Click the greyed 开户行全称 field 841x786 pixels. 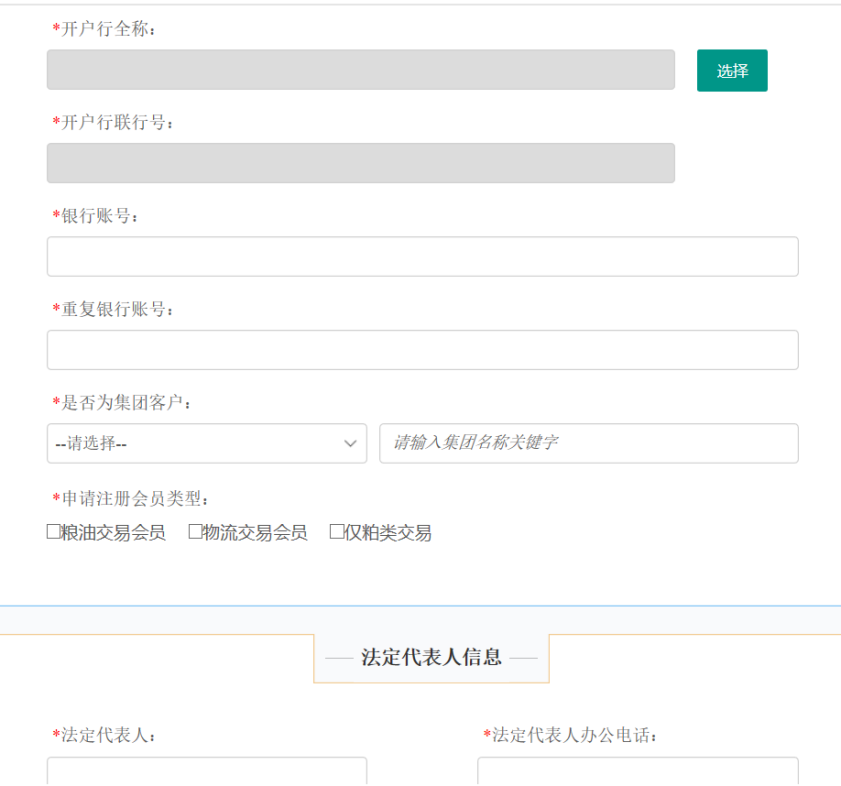tap(360, 70)
